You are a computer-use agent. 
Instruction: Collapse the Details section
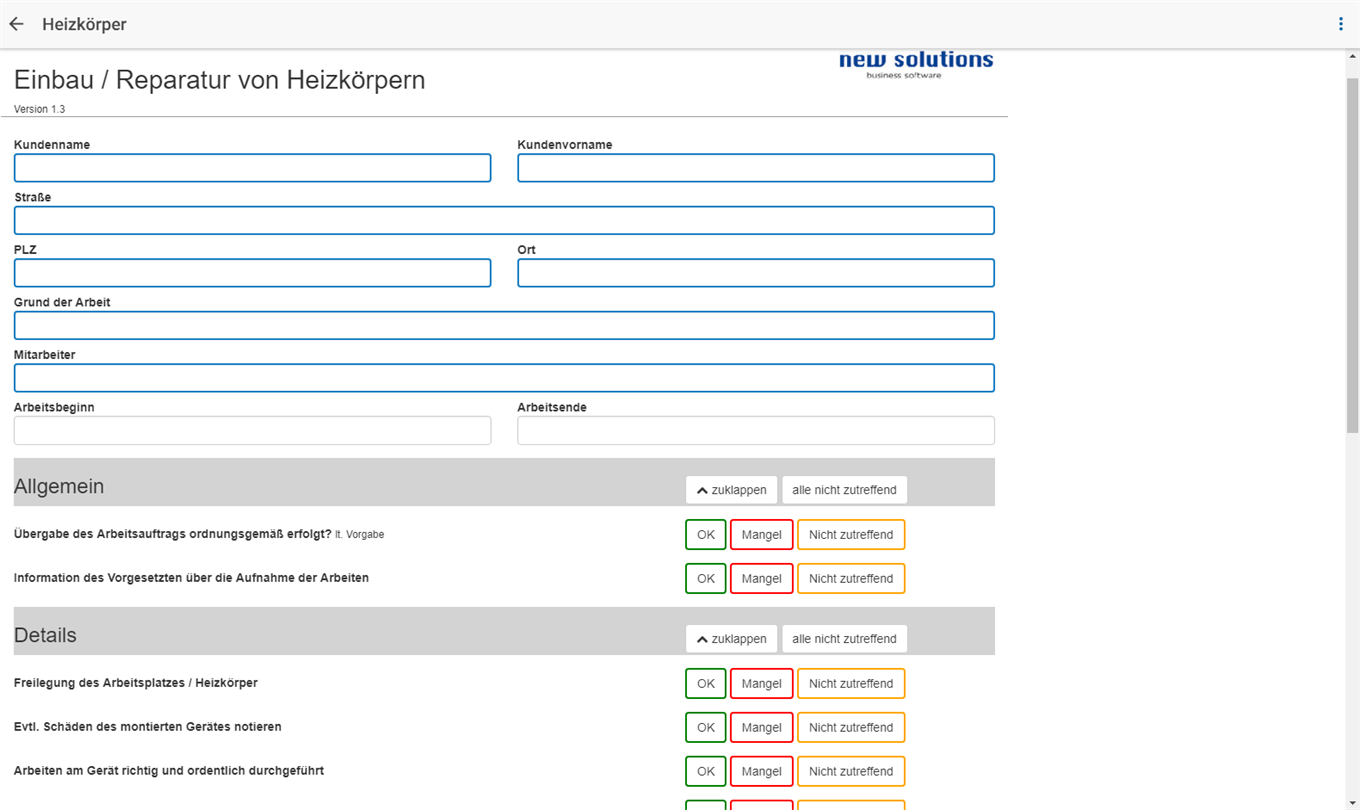point(731,639)
